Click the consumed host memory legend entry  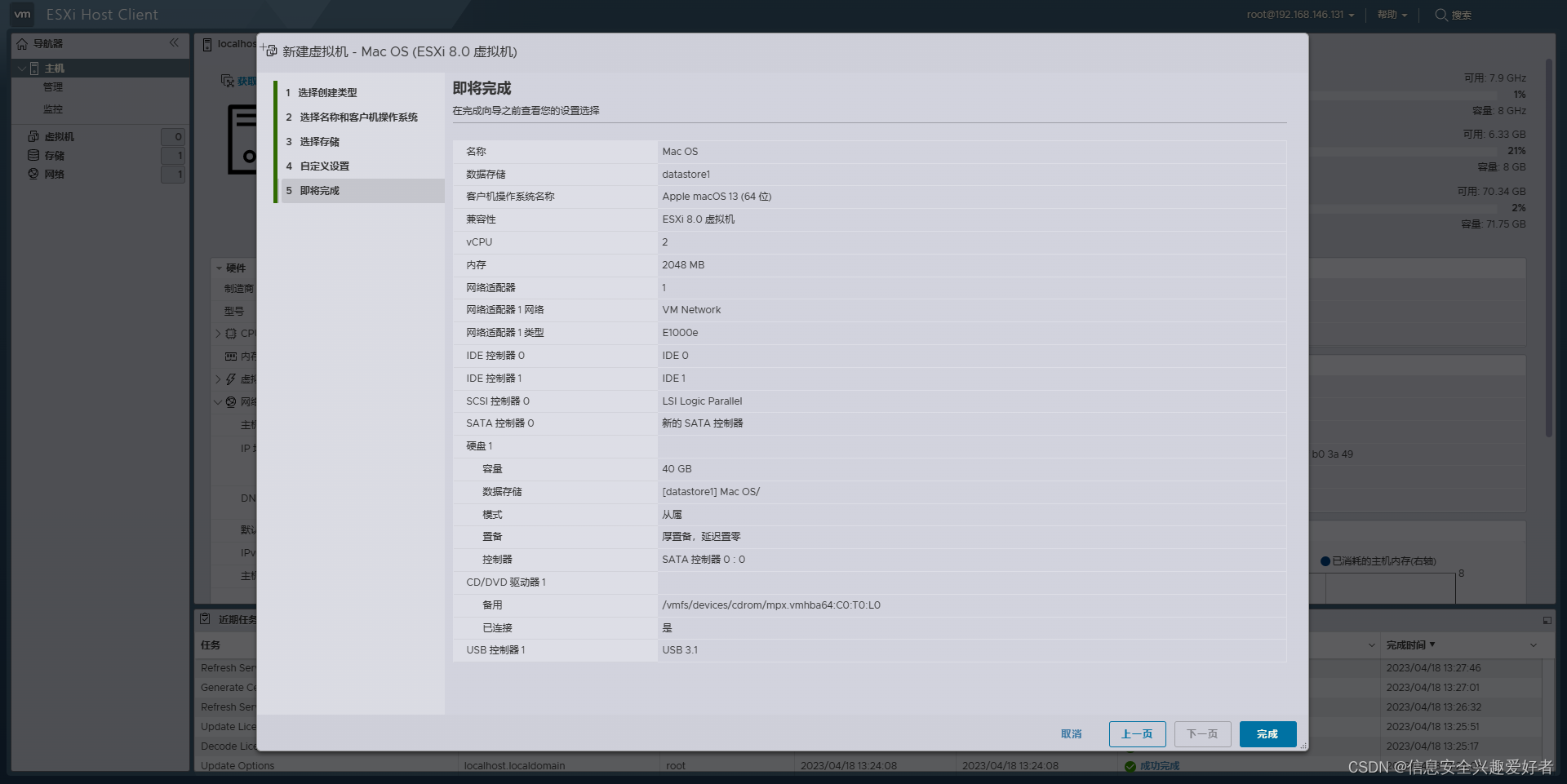[1378, 561]
